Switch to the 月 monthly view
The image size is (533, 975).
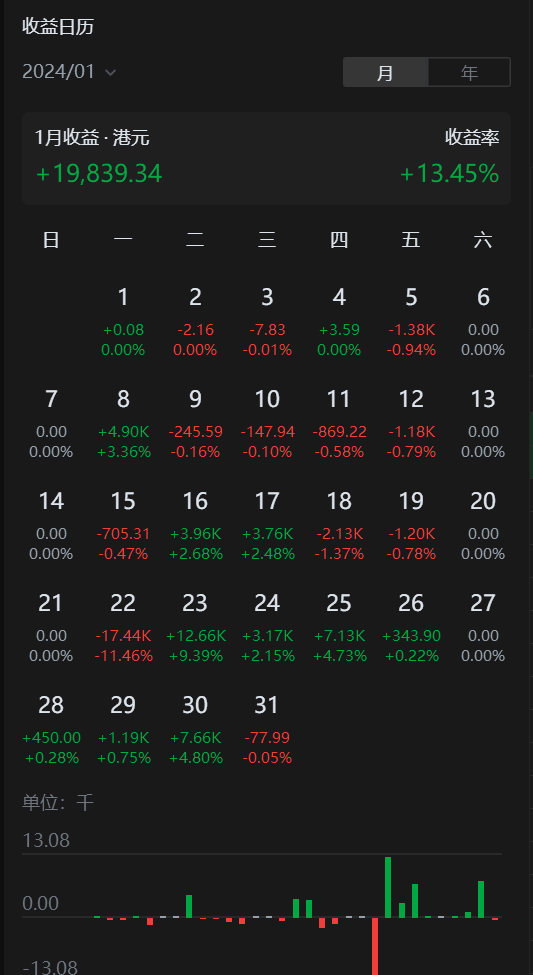click(x=386, y=72)
